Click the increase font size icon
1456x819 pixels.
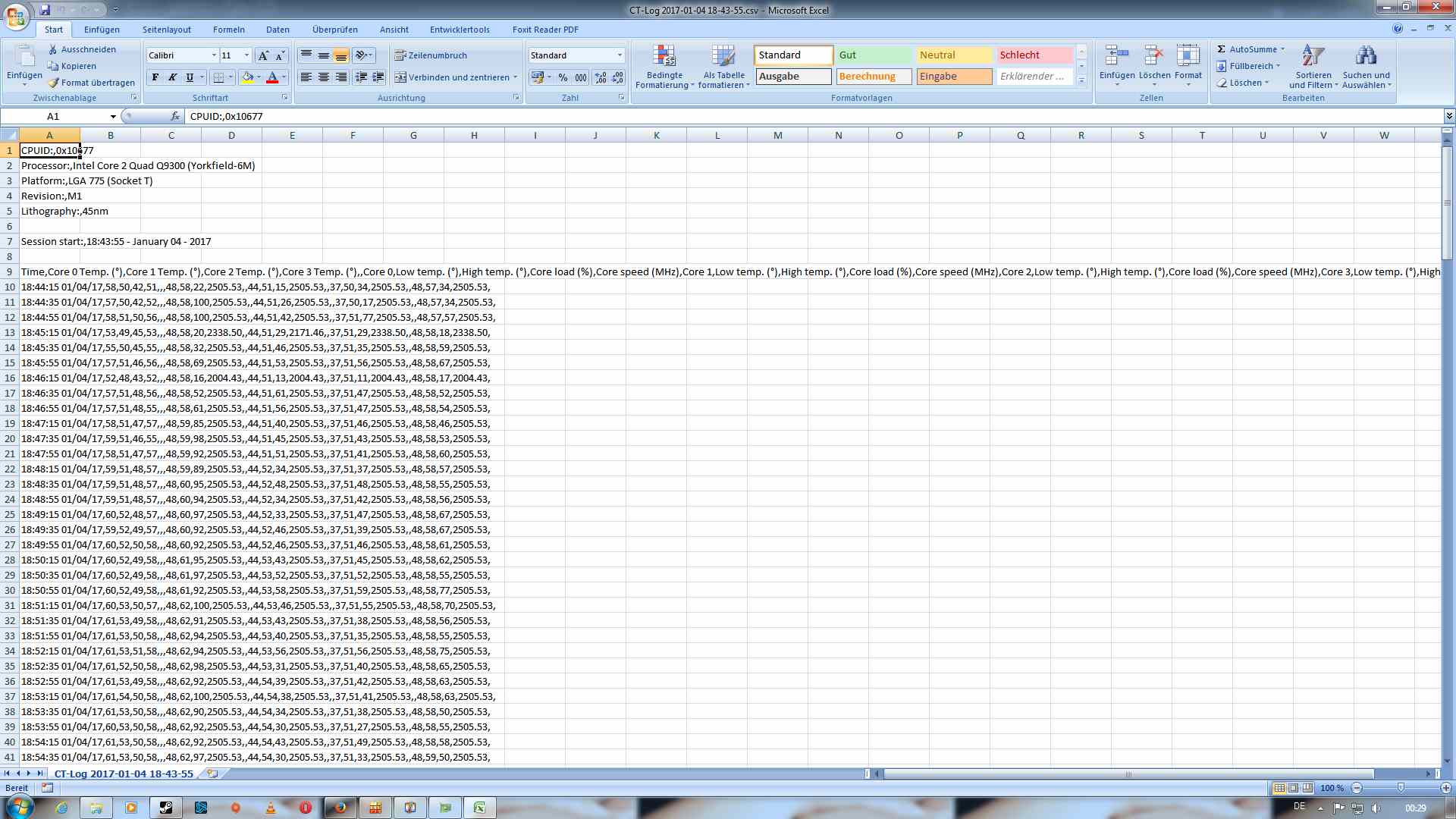pos(263,55)
